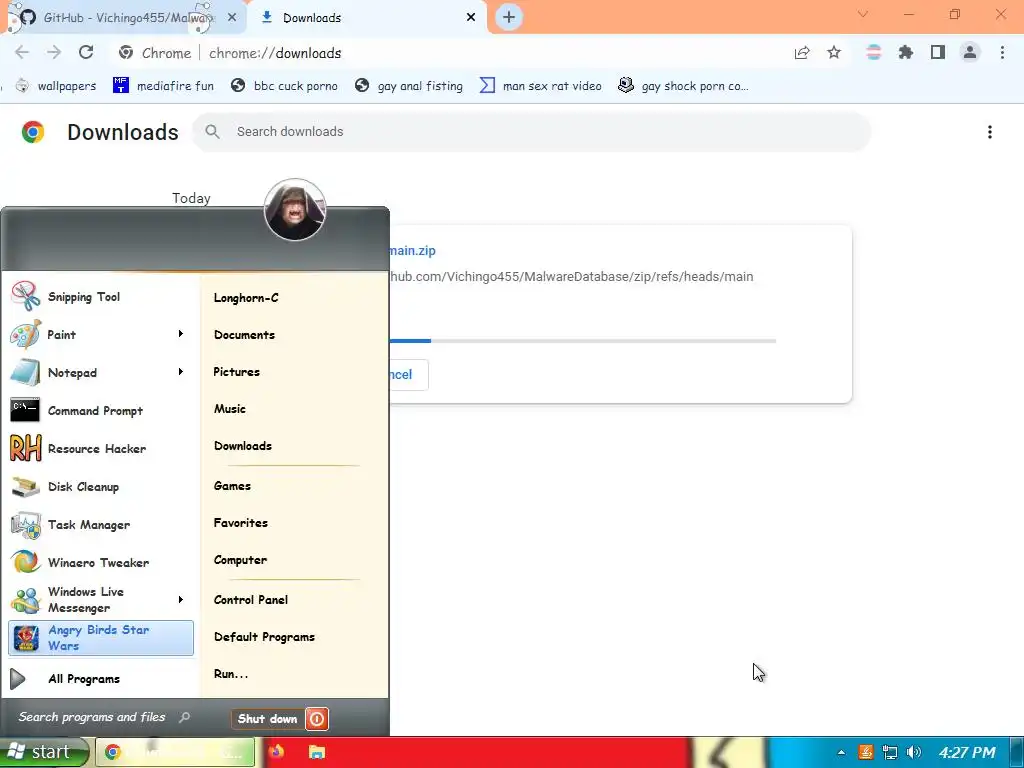The width and height of the screenshot is (1024, 768).
Task: Focus Search programs and files box
Action: pyautogui.click(x=104, y=717)
